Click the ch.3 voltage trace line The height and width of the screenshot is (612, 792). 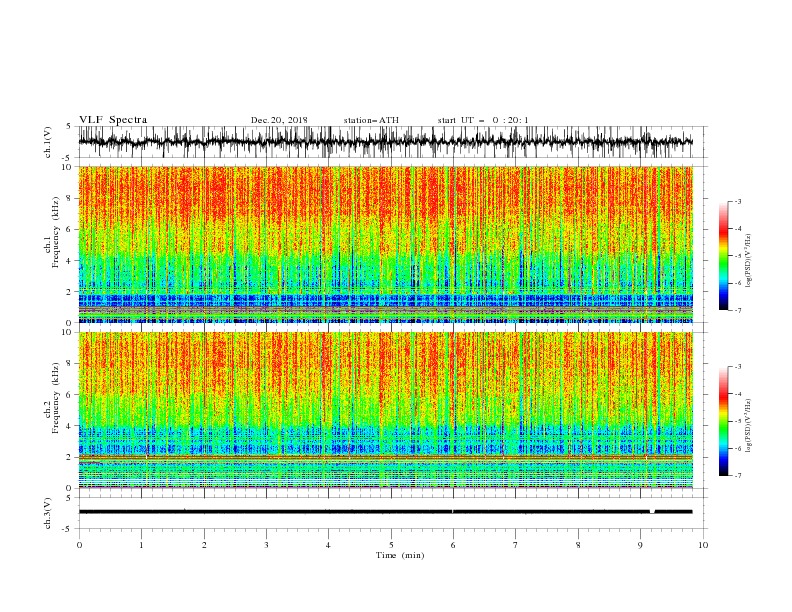[385, 512]
